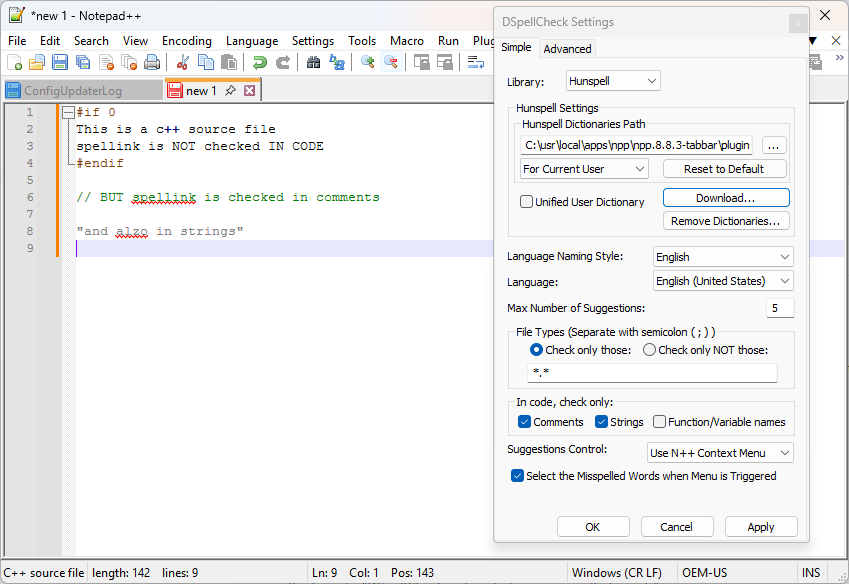The image size is (849, 584).
Task: Click the Max Number of Suggestions field
Action: pyautogui.click(x=780, y=308)
